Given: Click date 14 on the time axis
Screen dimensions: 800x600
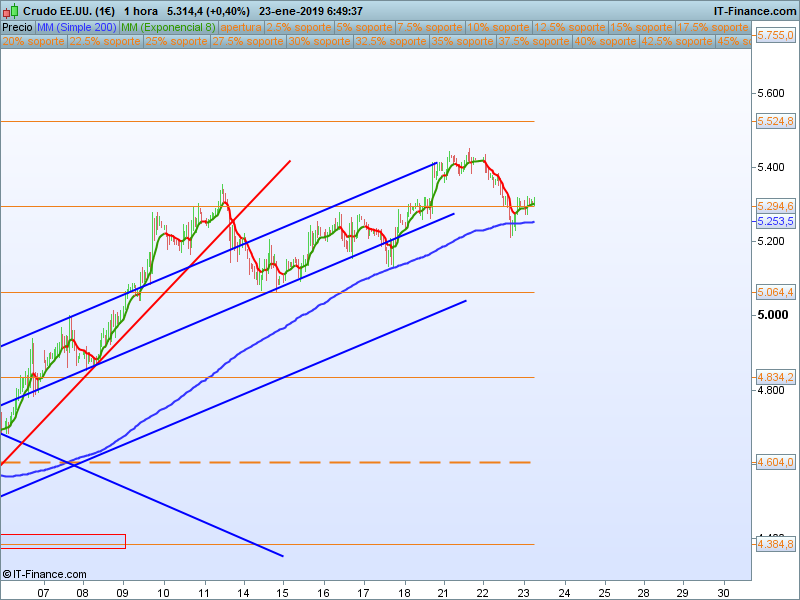Looking at the screenshot, I should 243,592.
